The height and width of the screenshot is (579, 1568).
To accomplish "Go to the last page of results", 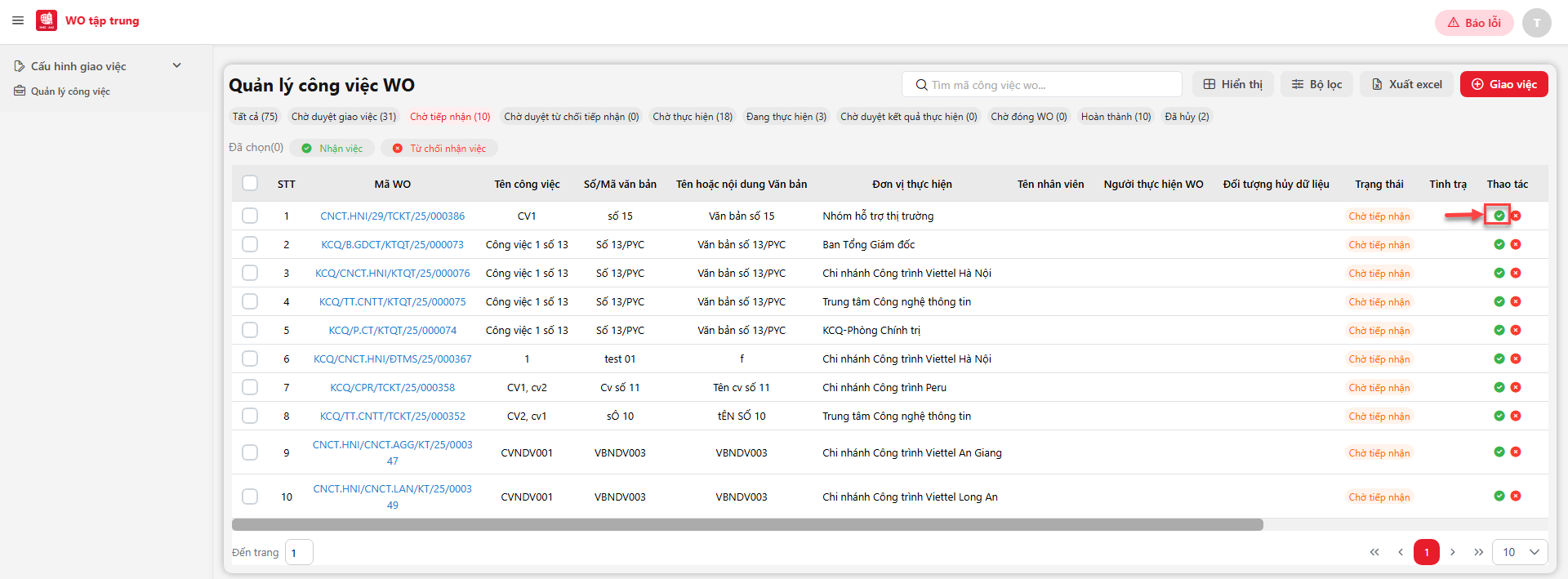I will [1479, 552].
